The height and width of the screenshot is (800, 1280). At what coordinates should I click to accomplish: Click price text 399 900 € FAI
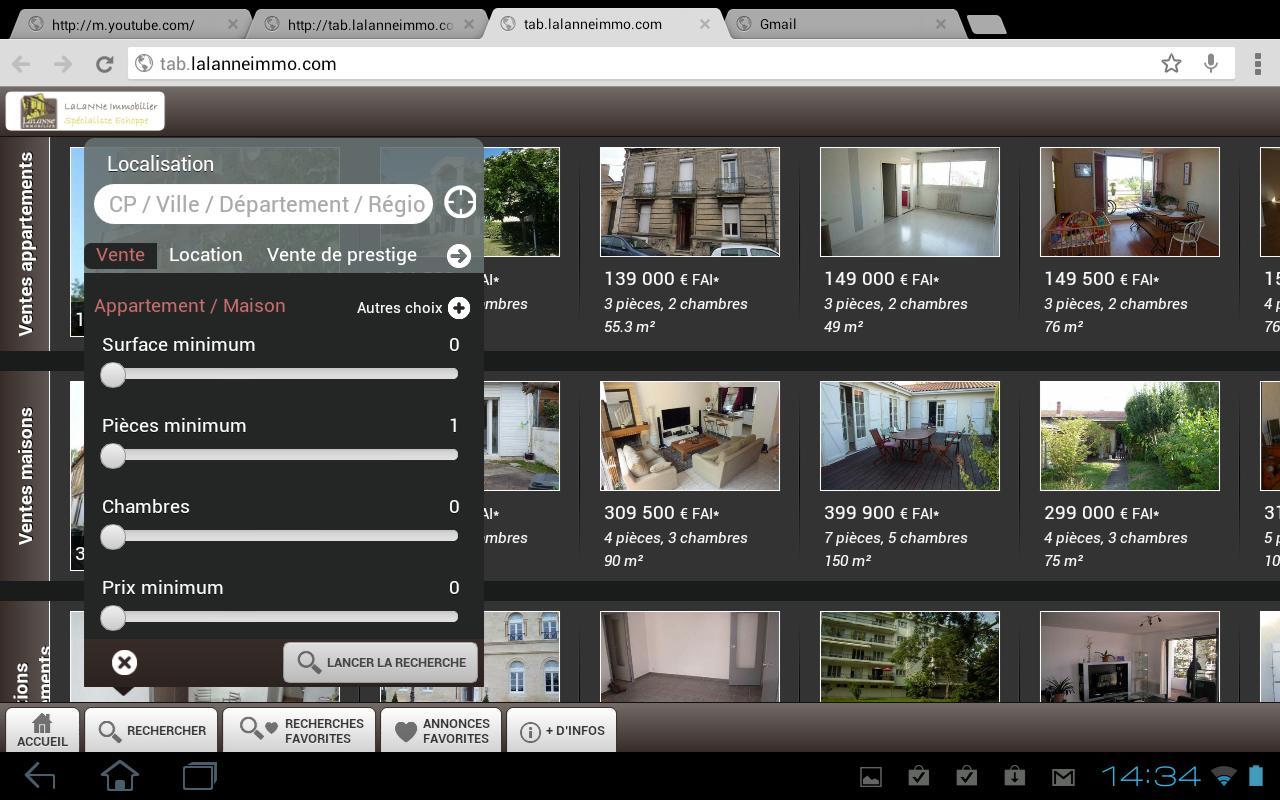[882, 513]
